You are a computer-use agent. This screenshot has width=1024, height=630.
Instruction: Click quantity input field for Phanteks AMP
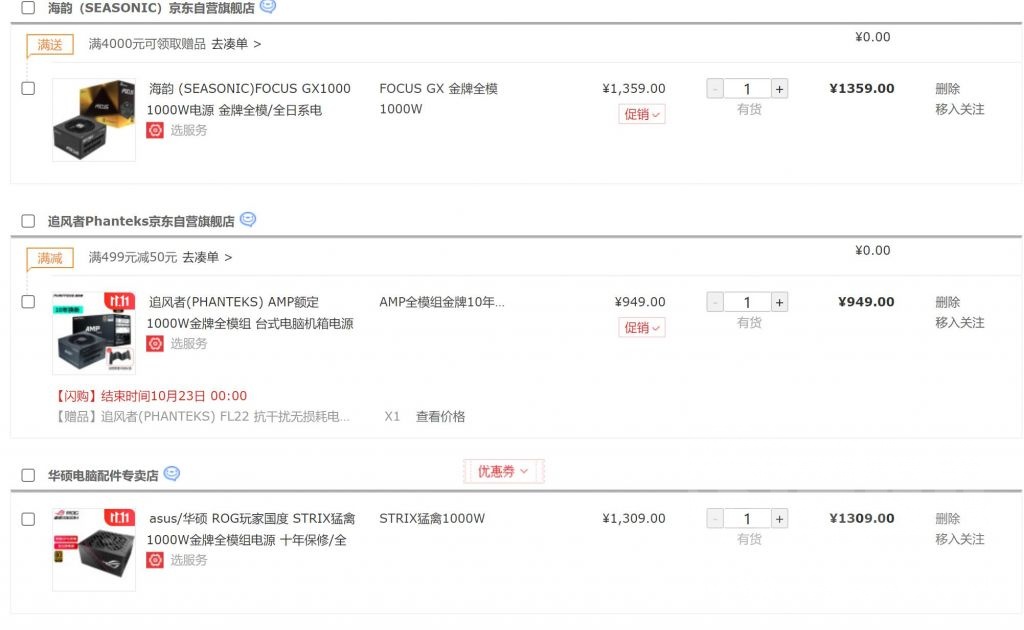pyautogui.click(x=747, y=302)
